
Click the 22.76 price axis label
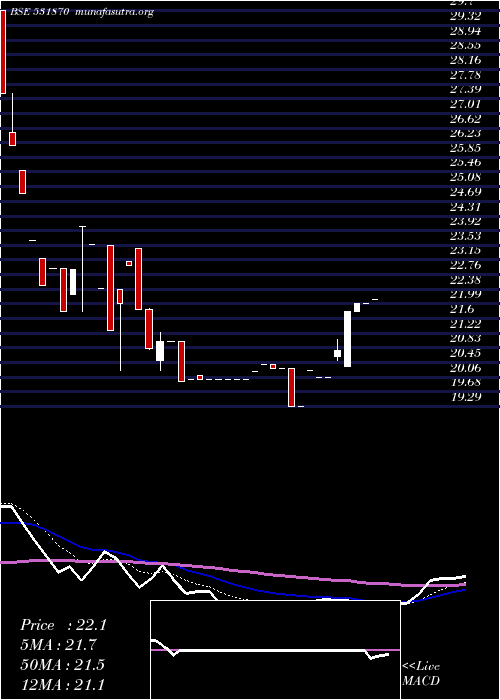pyautogui.click(x=465, y=265)
